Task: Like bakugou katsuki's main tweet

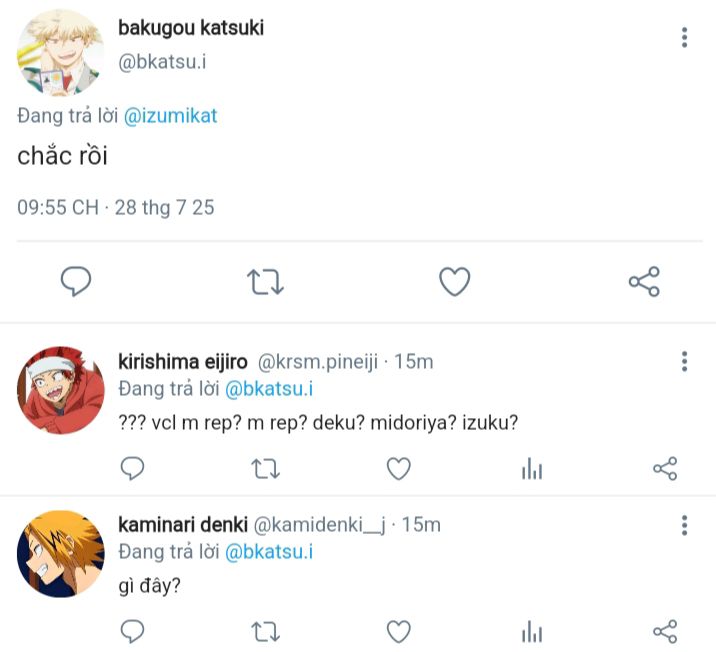Action: click(x=455, y=283)
